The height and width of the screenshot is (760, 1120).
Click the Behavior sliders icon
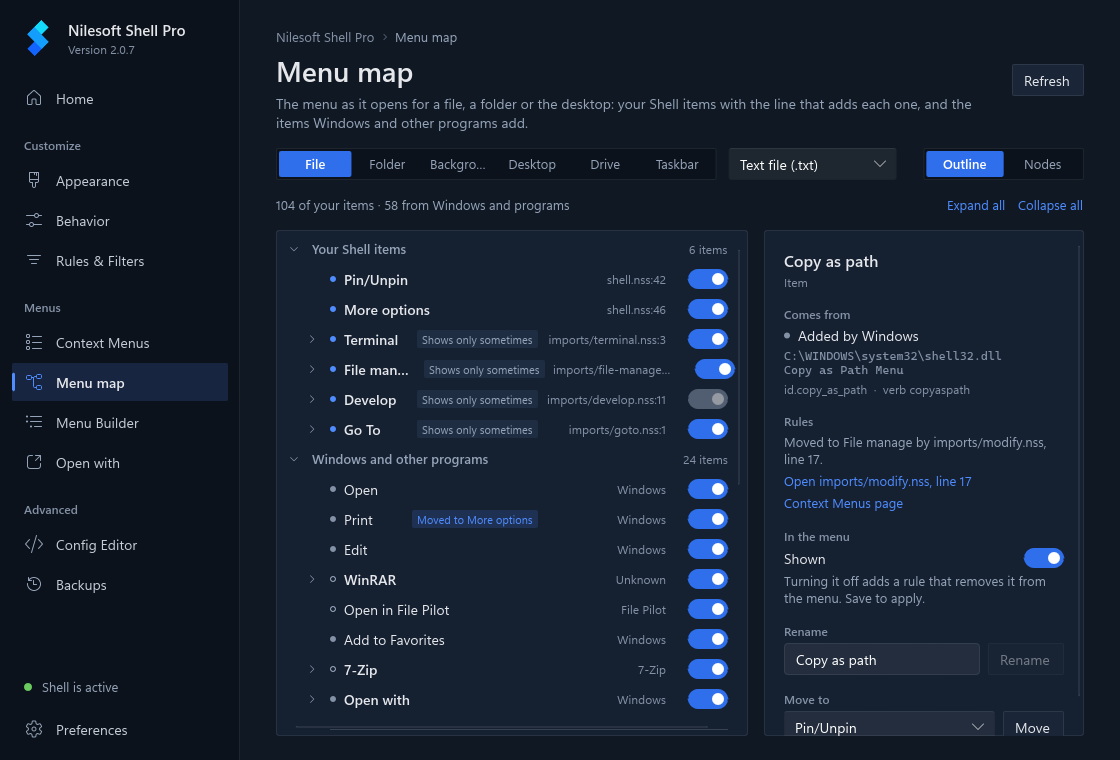34,221
